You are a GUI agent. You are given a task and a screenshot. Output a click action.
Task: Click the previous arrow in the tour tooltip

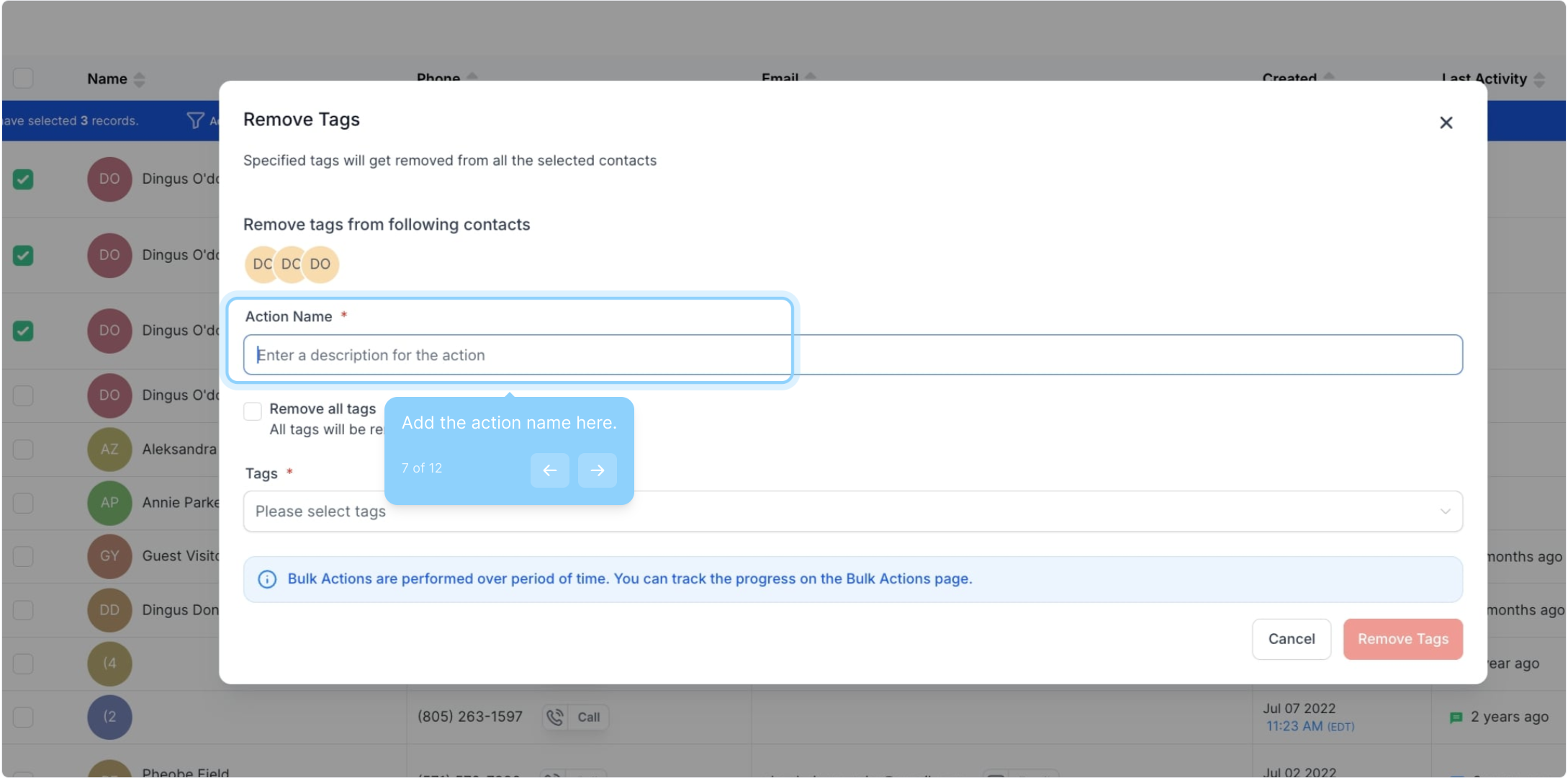(549, 470)
